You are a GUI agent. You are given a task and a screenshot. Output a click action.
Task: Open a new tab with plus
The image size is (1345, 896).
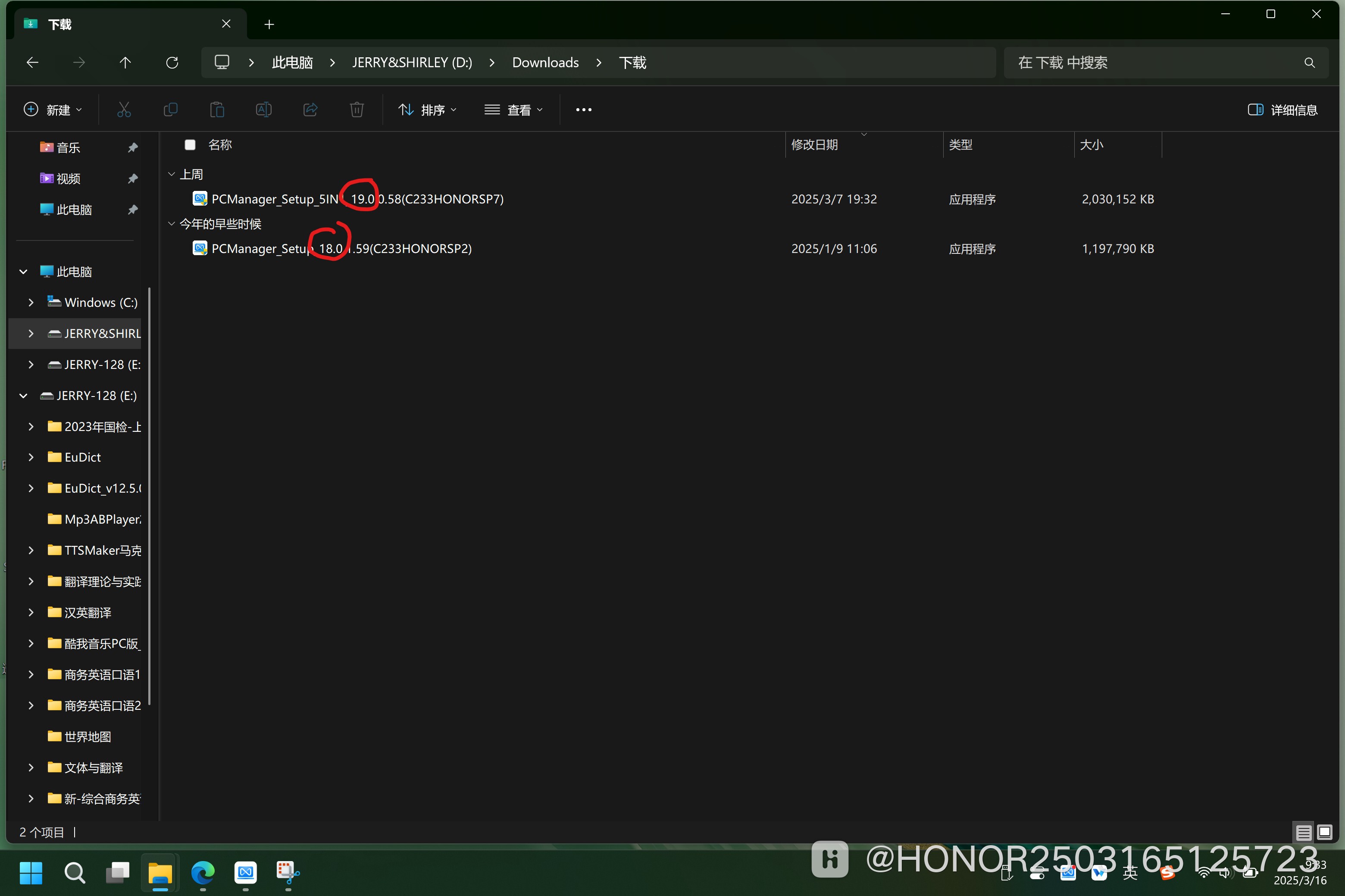(269, 24)
